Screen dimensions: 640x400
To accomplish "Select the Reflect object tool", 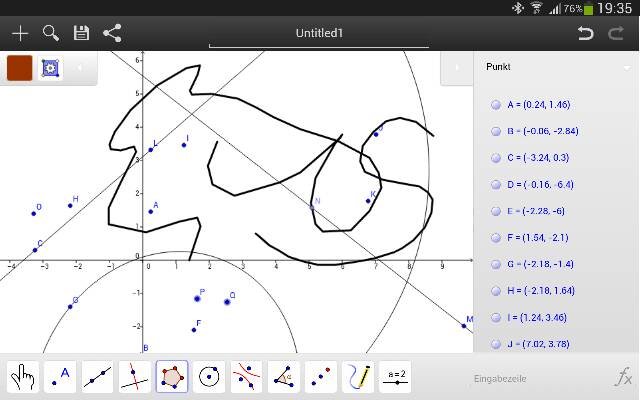I will click(320, 377).
